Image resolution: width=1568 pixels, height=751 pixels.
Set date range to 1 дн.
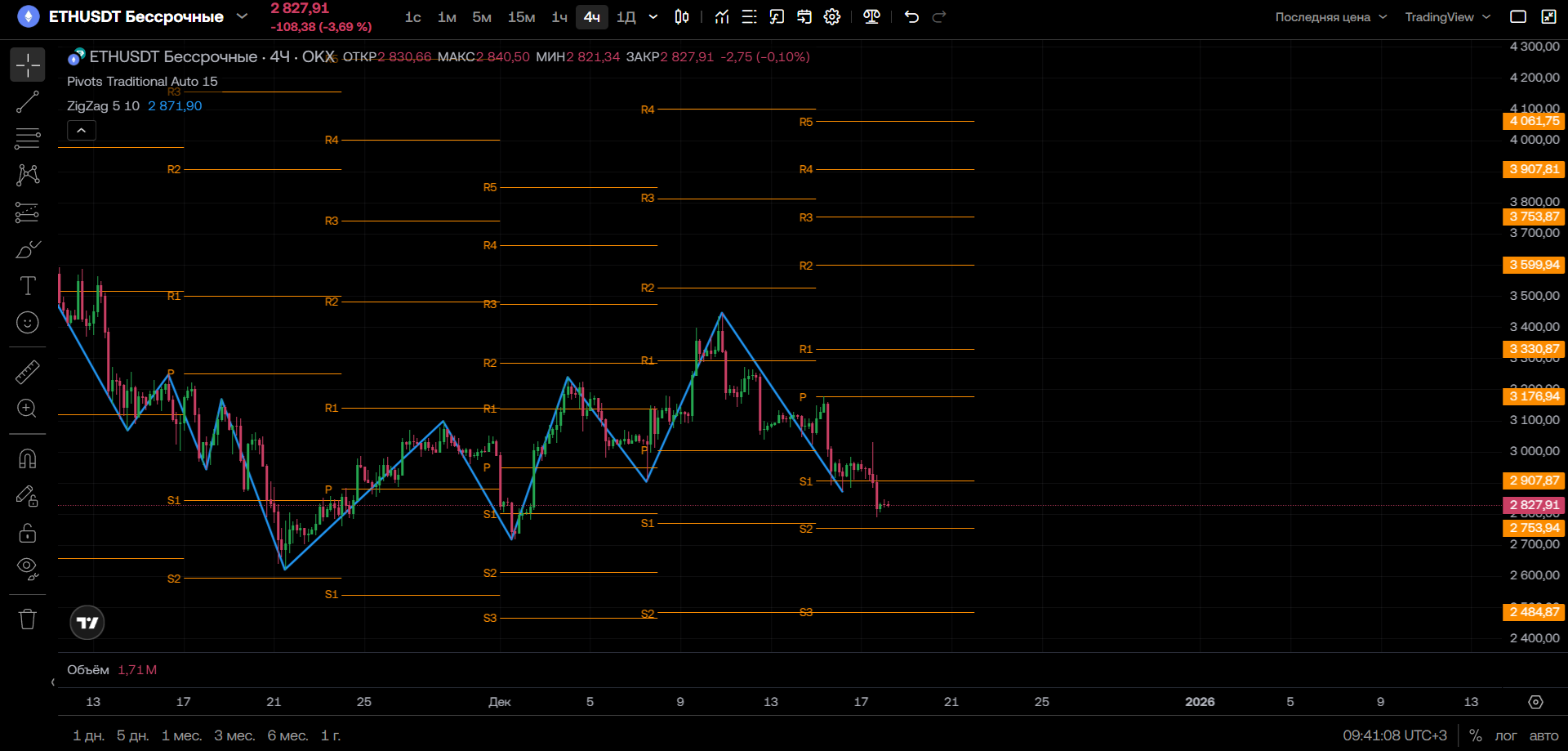(88, 735)
